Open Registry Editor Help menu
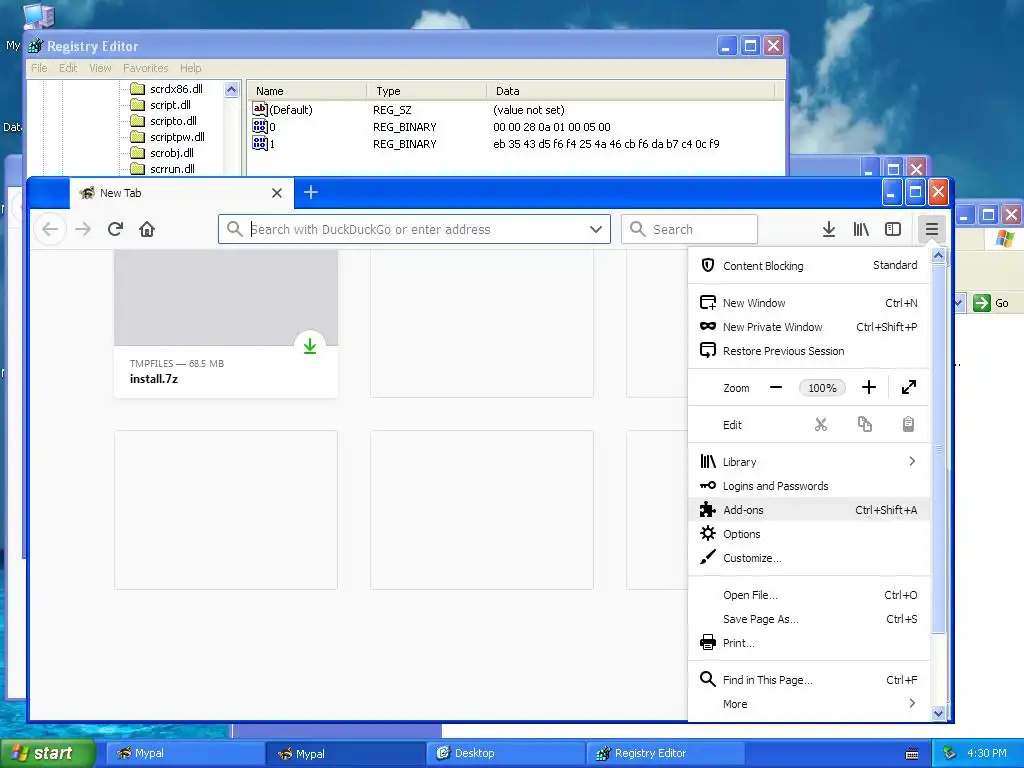The width and height of the screenshot is (1024, 768). (191, 68)
